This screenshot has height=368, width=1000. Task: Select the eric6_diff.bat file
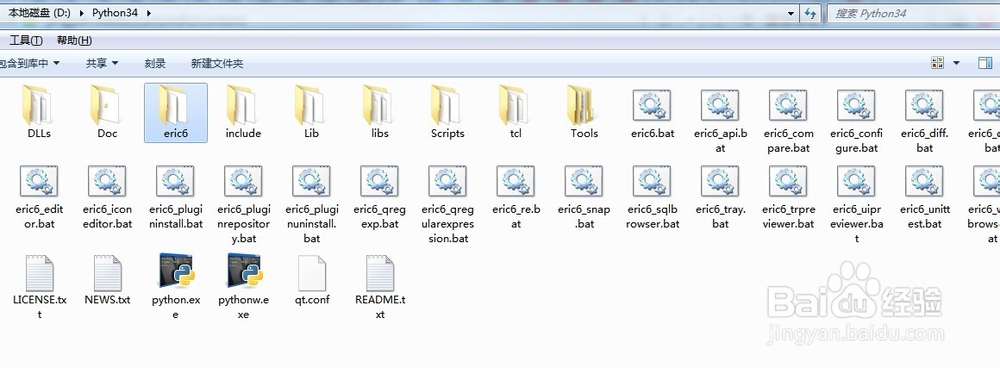pos(925,121)
